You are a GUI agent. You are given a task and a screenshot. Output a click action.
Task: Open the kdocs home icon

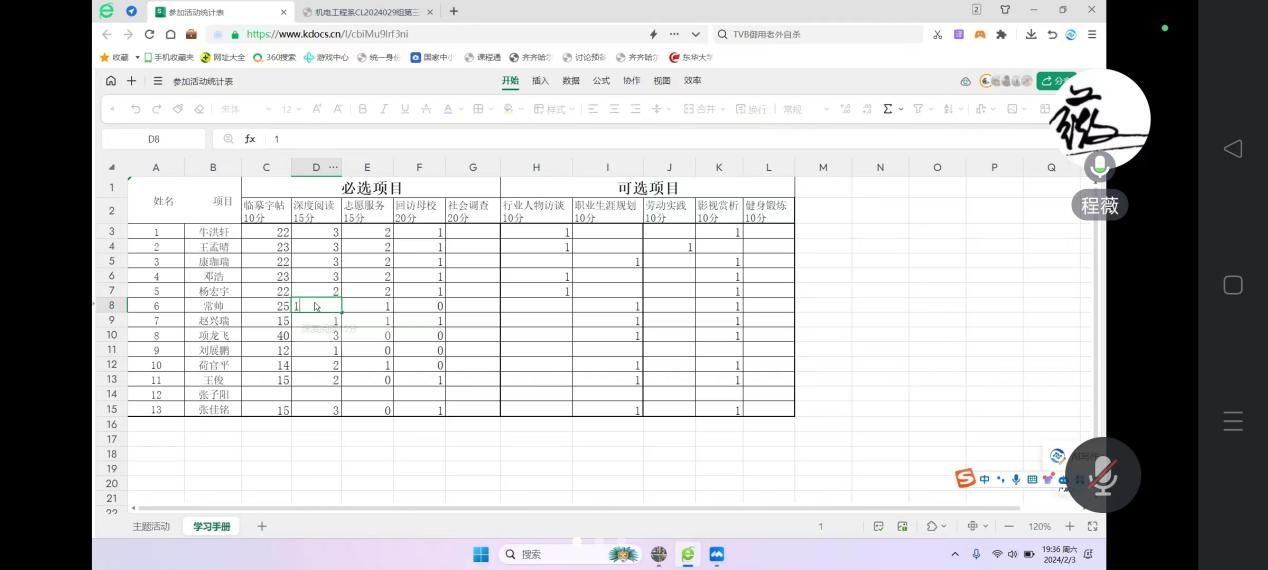click(x=111, y=81)
